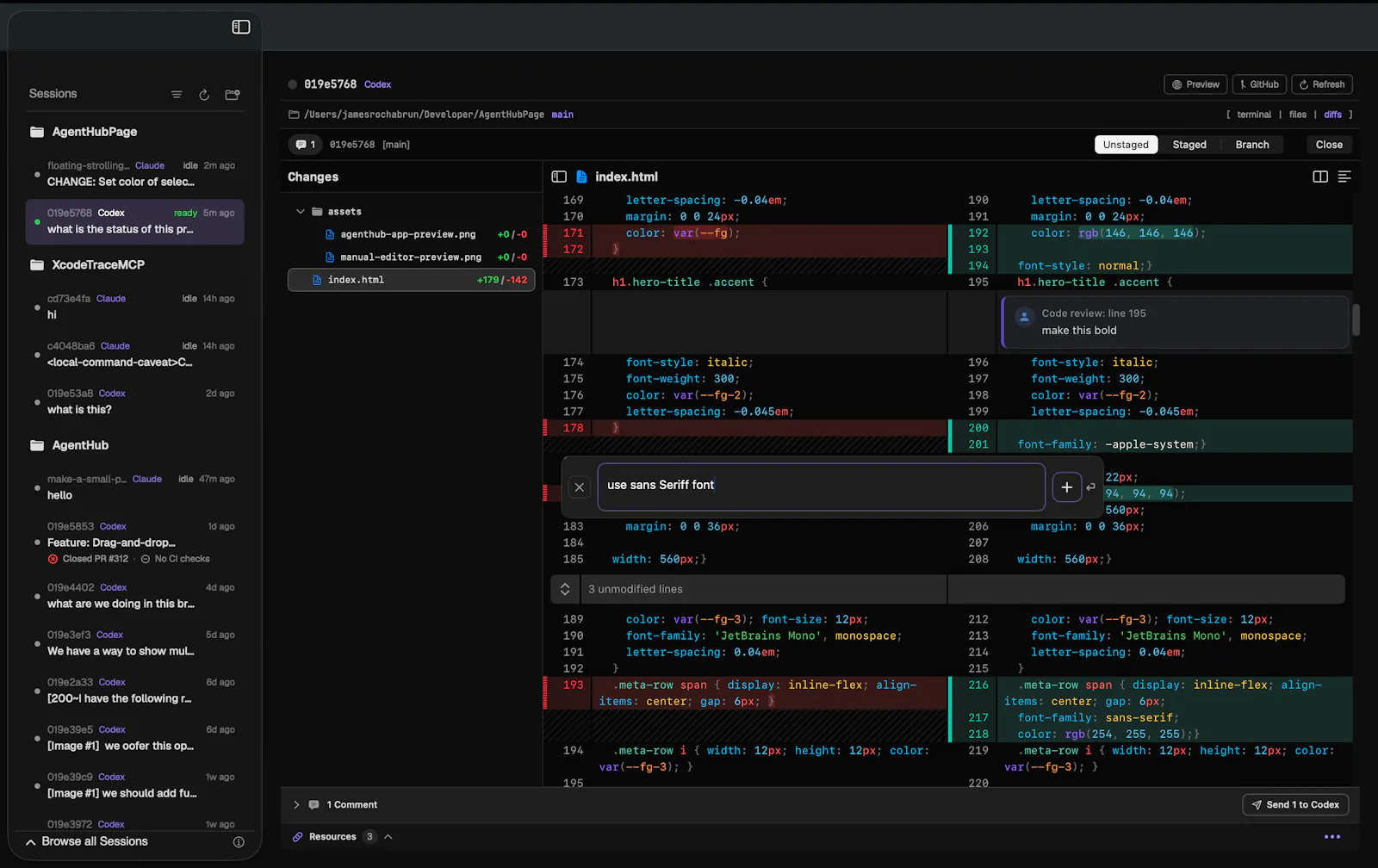The height and width of the screenshot is (868, 1378).
Task: Send 1 comment to Codex
Action: point(1295,805)
